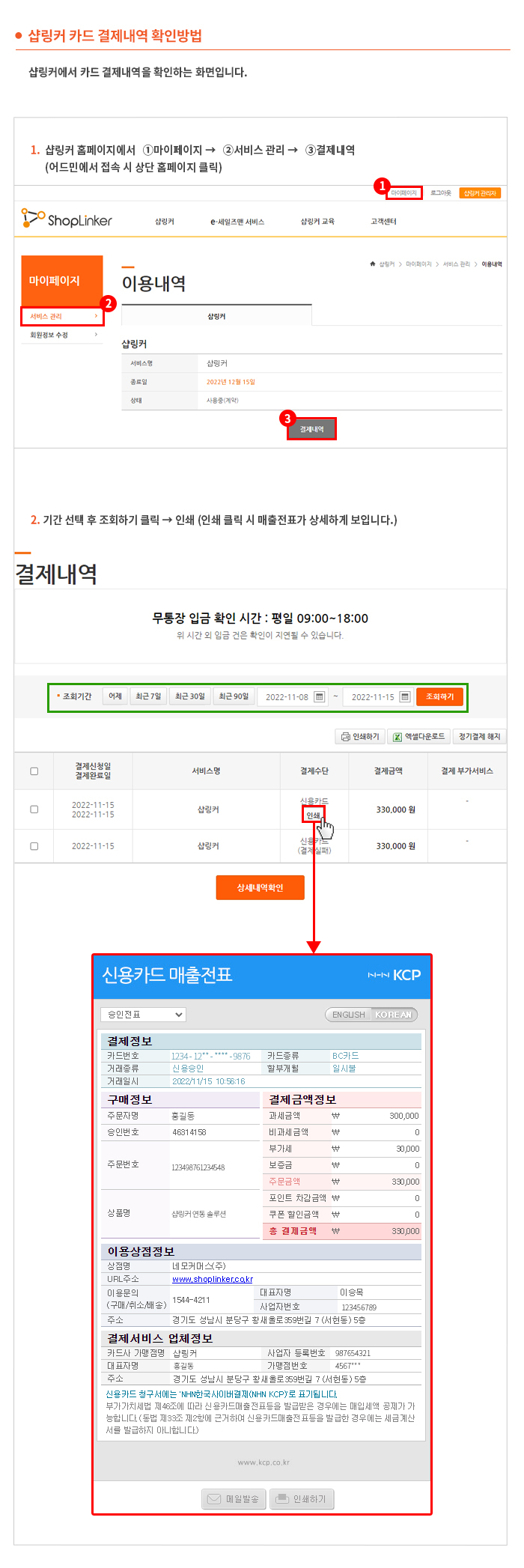524x1568 pixels.
Task: Open the 고객센터 menu item
Action: point(383,222)
